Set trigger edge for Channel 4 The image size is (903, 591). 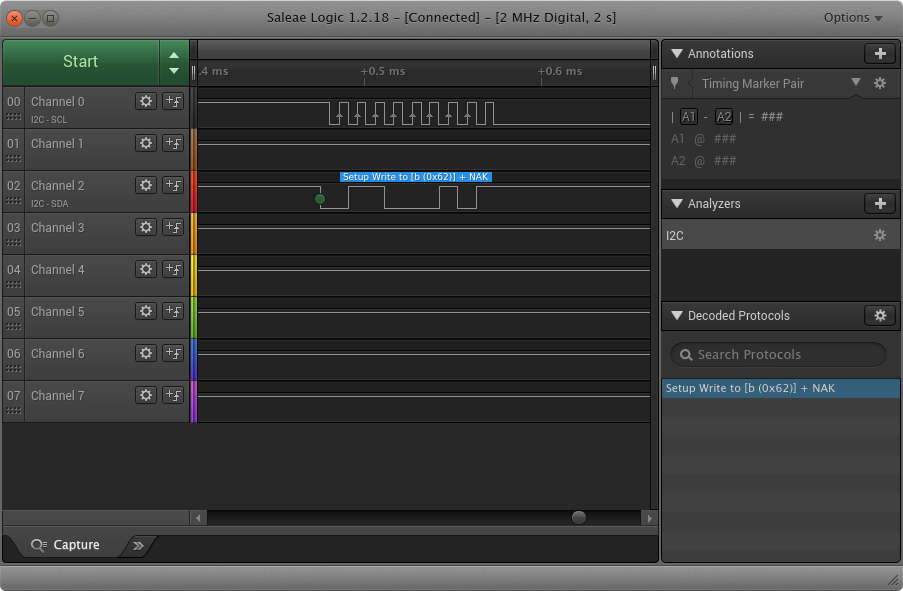pyautogui.click(x=173, y=270)
